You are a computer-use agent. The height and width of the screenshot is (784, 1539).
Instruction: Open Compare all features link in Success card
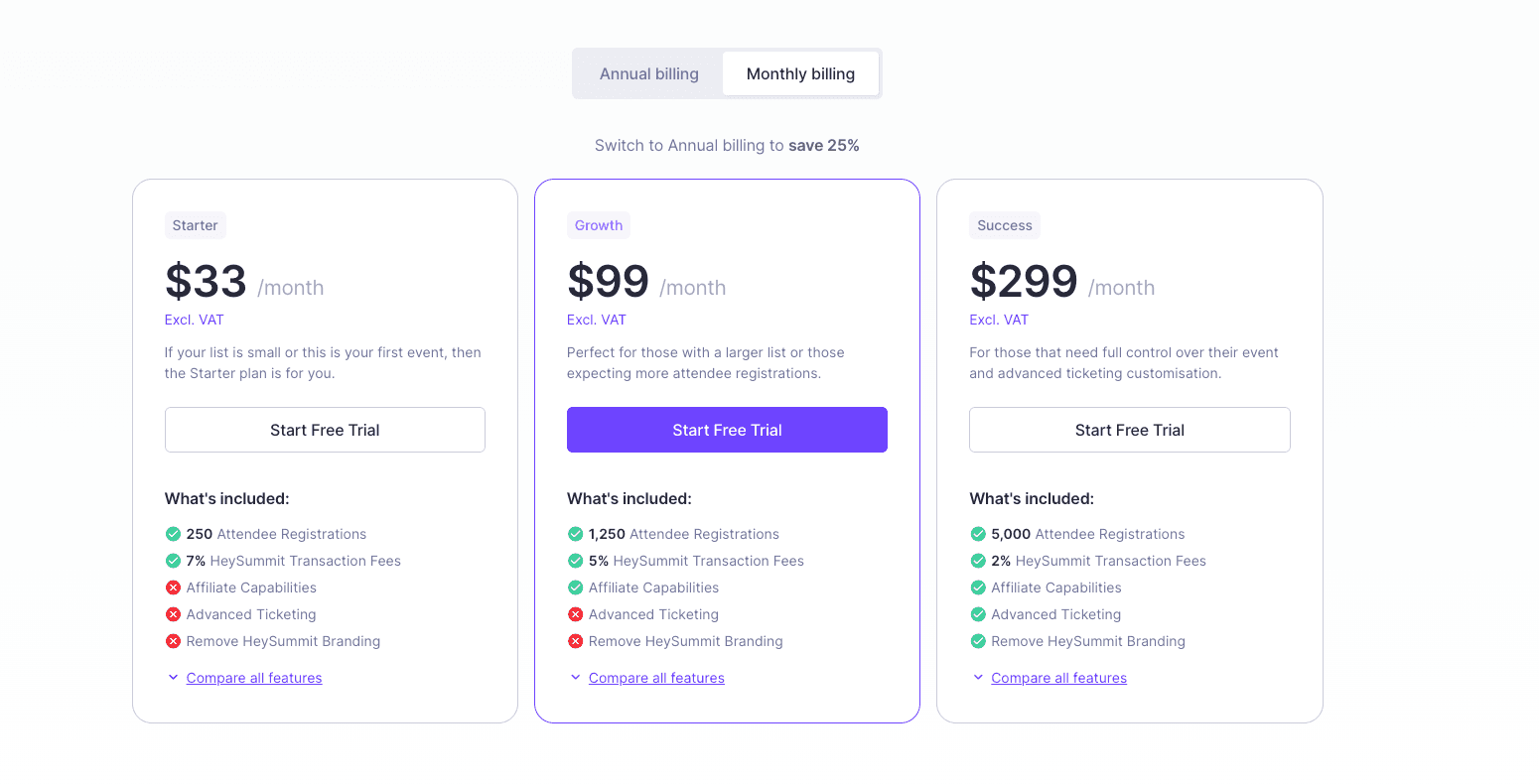click(x=1058, y=678)
